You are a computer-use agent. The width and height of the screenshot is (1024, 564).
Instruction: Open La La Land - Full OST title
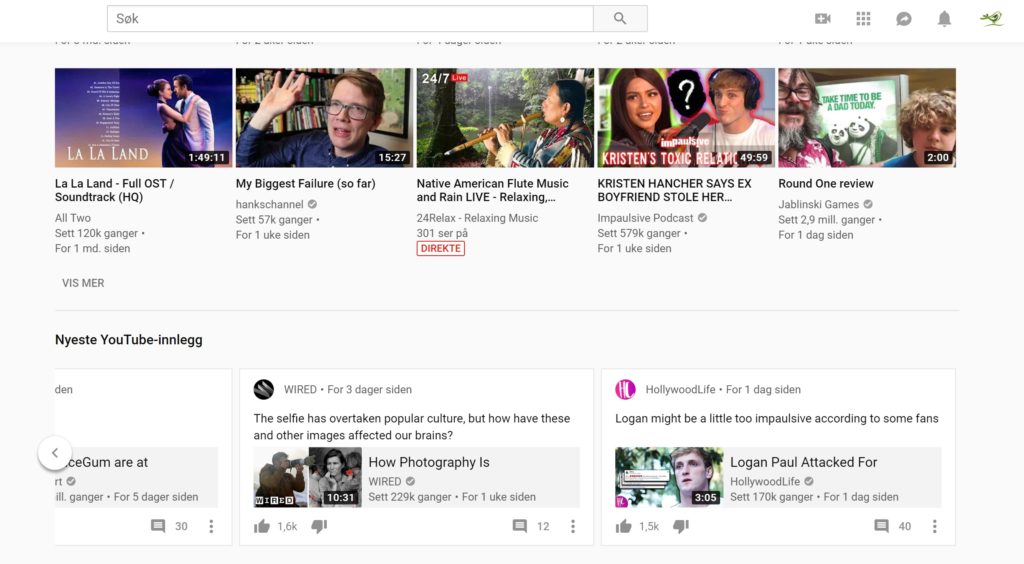(x=114, y=191)
